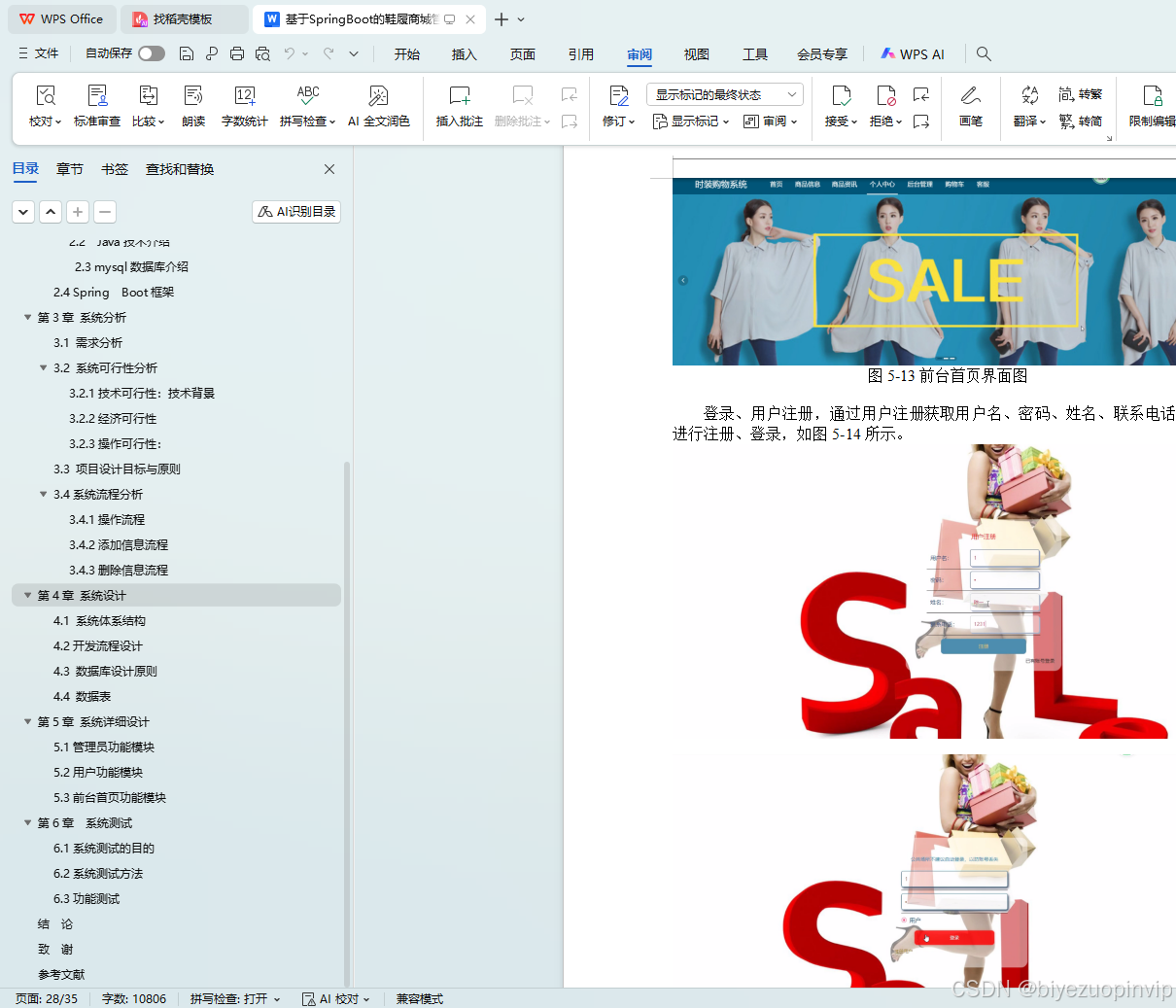Click the AI 全文润色 icon

pyautogui.click(x=379, y=105)
